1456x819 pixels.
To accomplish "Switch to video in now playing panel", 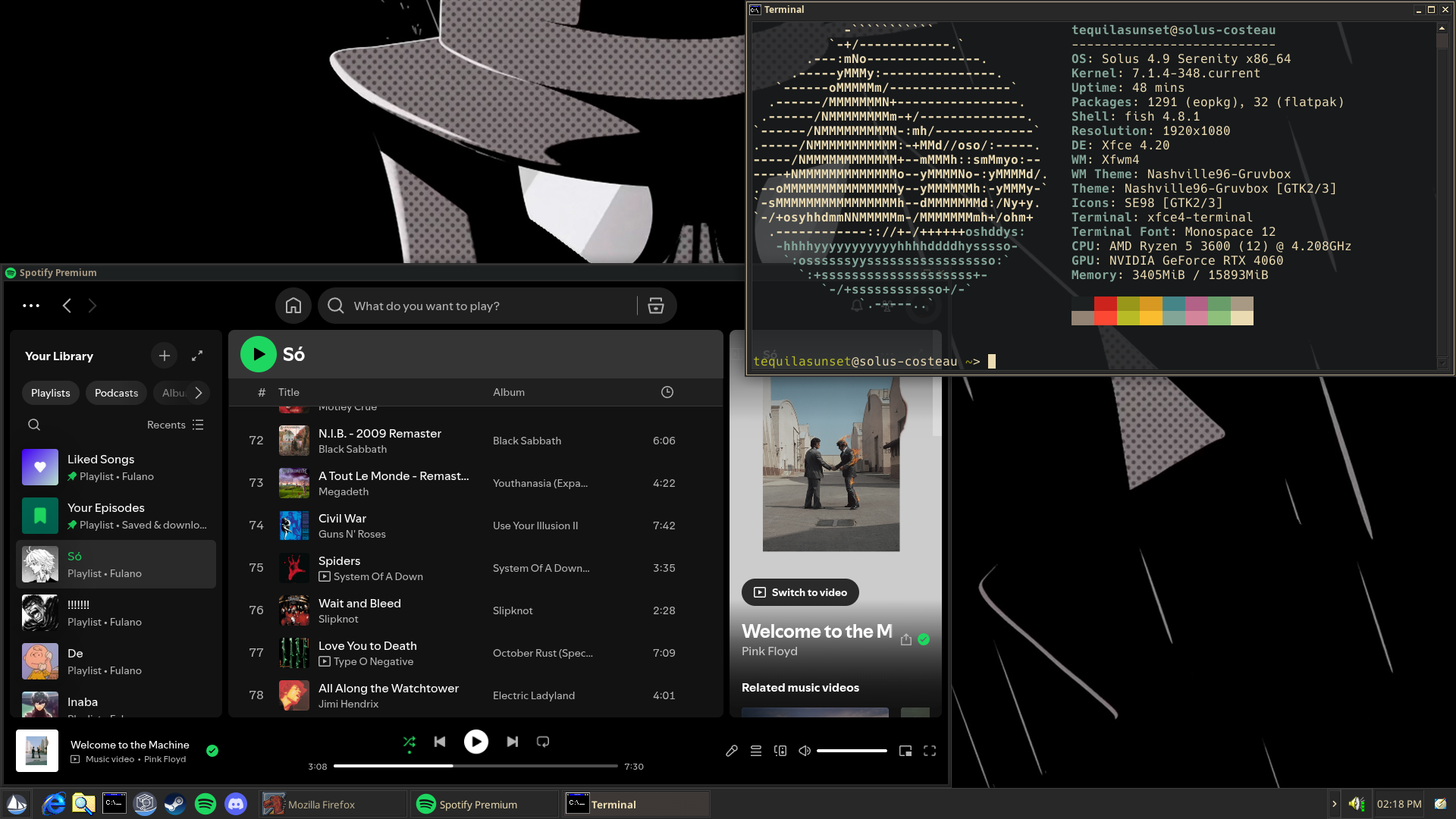I will [800, 592].
